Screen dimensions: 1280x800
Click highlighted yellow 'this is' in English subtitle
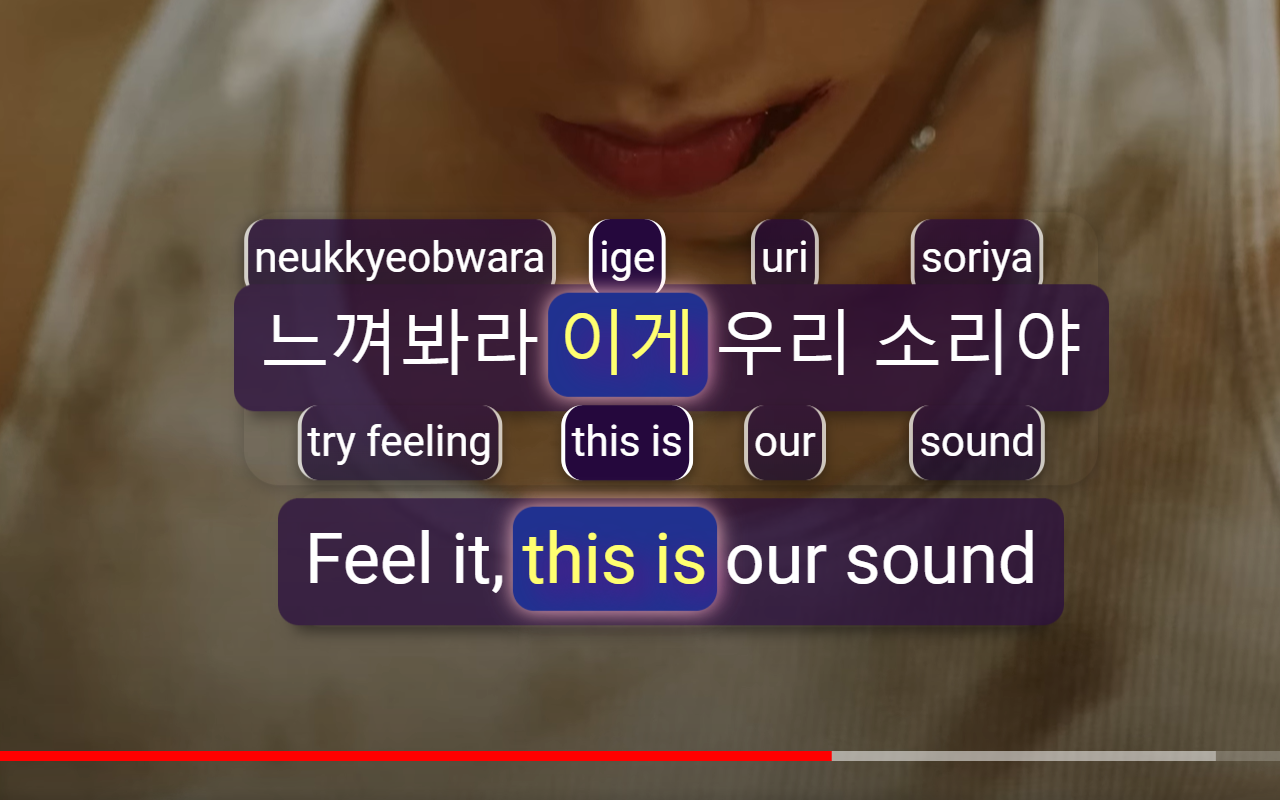[615, 559]
